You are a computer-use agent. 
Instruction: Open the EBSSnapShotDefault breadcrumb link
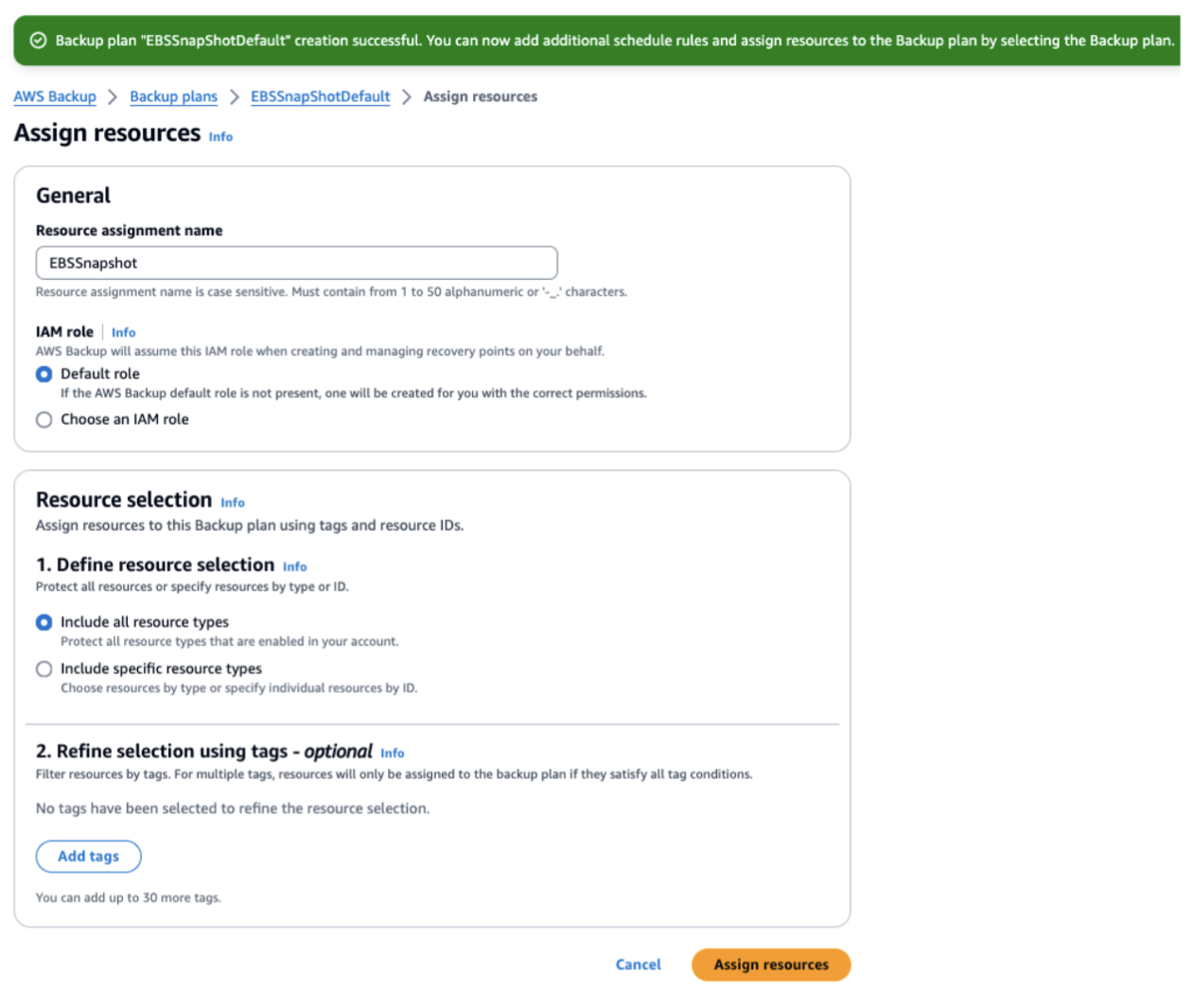click(x=320, y=96)
